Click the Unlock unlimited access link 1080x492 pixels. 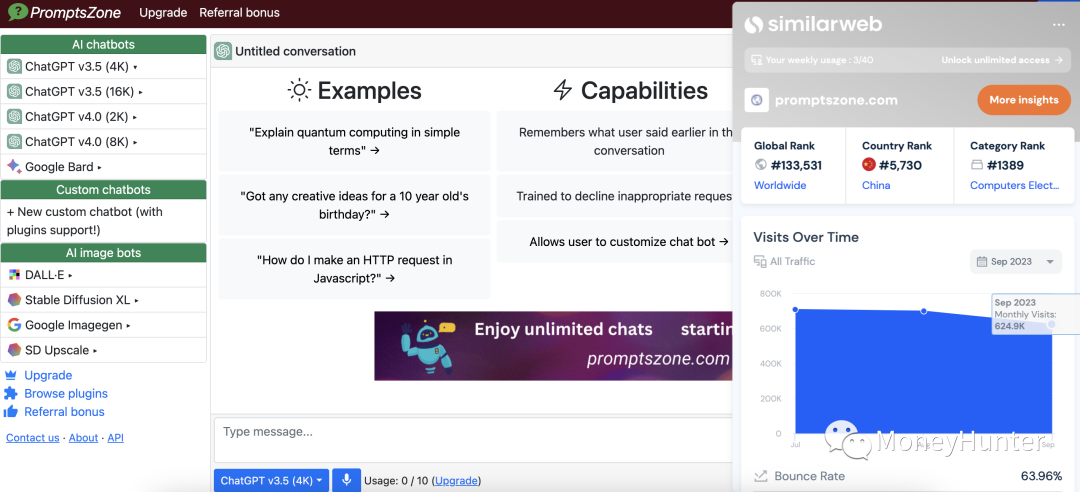coord(1001,60)
